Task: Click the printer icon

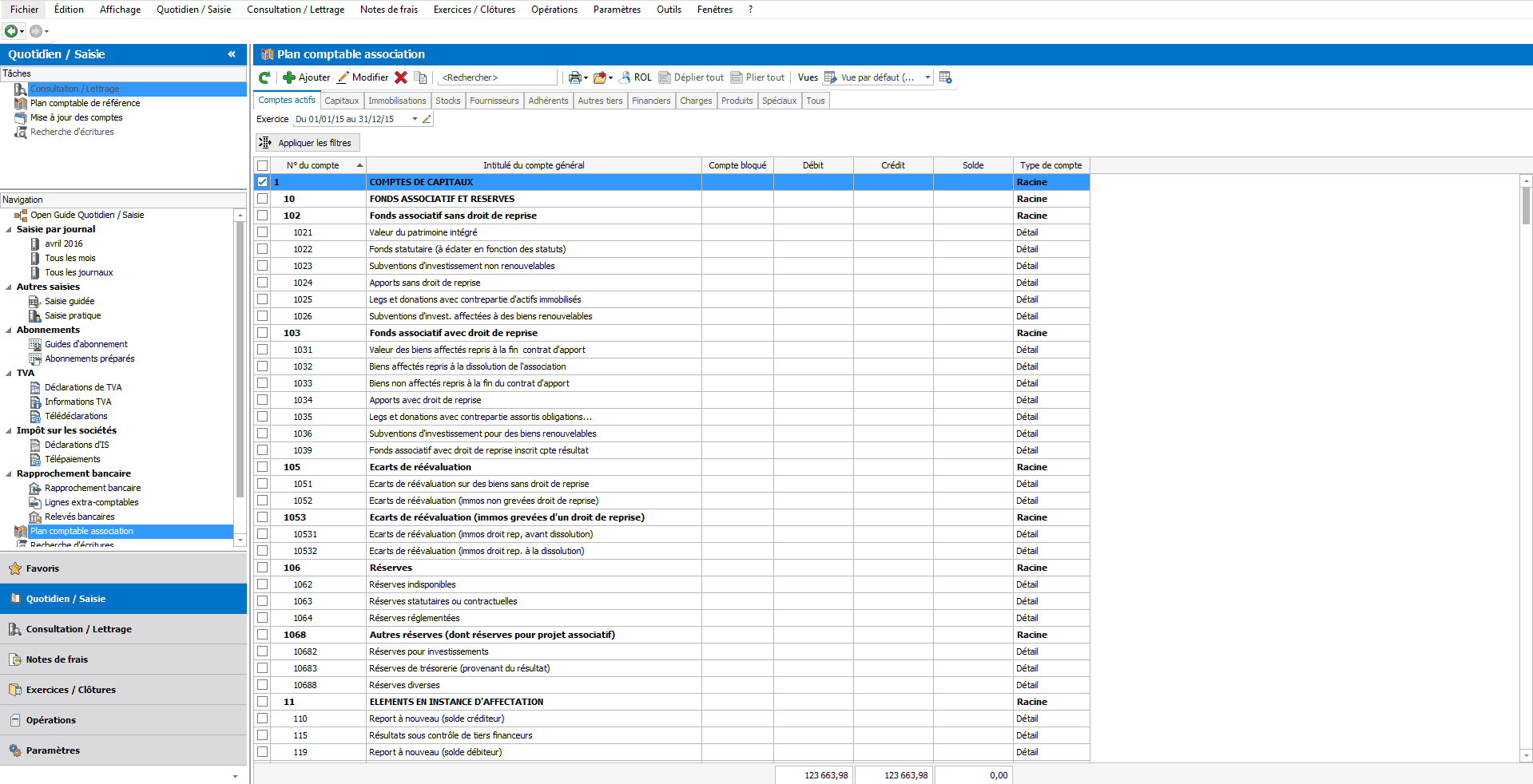Action: [574, 77]
